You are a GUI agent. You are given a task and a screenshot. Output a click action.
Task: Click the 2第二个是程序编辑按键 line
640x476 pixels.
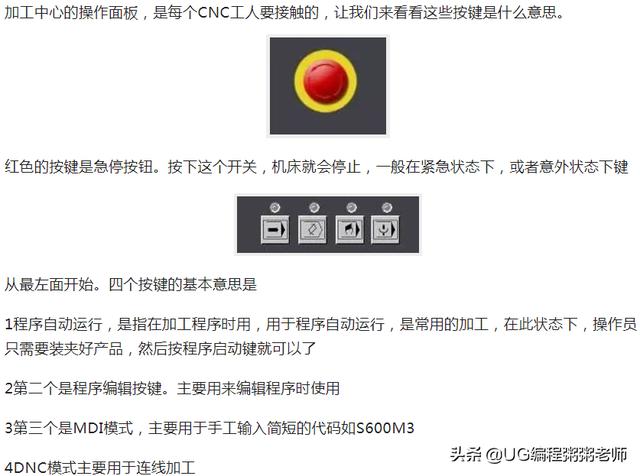172,388
